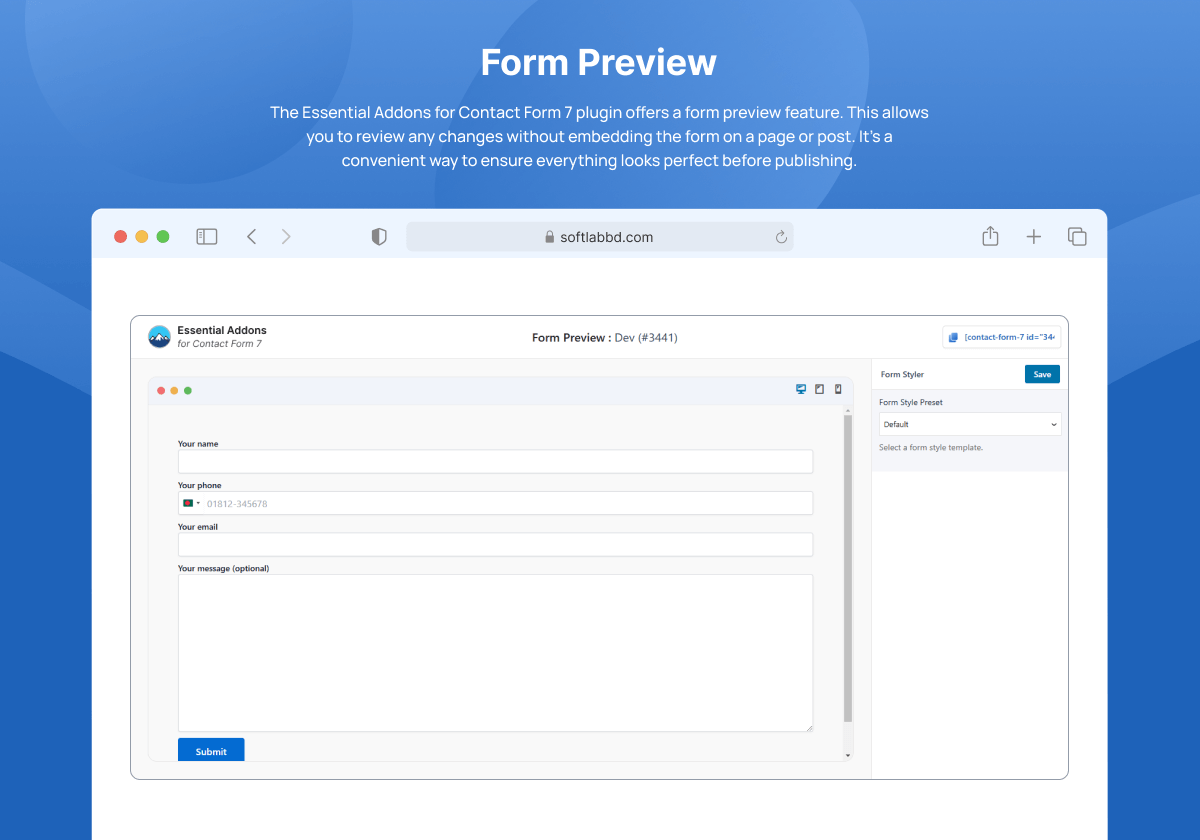Viewport: 1200px width, 840px height.
Task: Click the Your message (optional) label
Action: coord(224,568)
